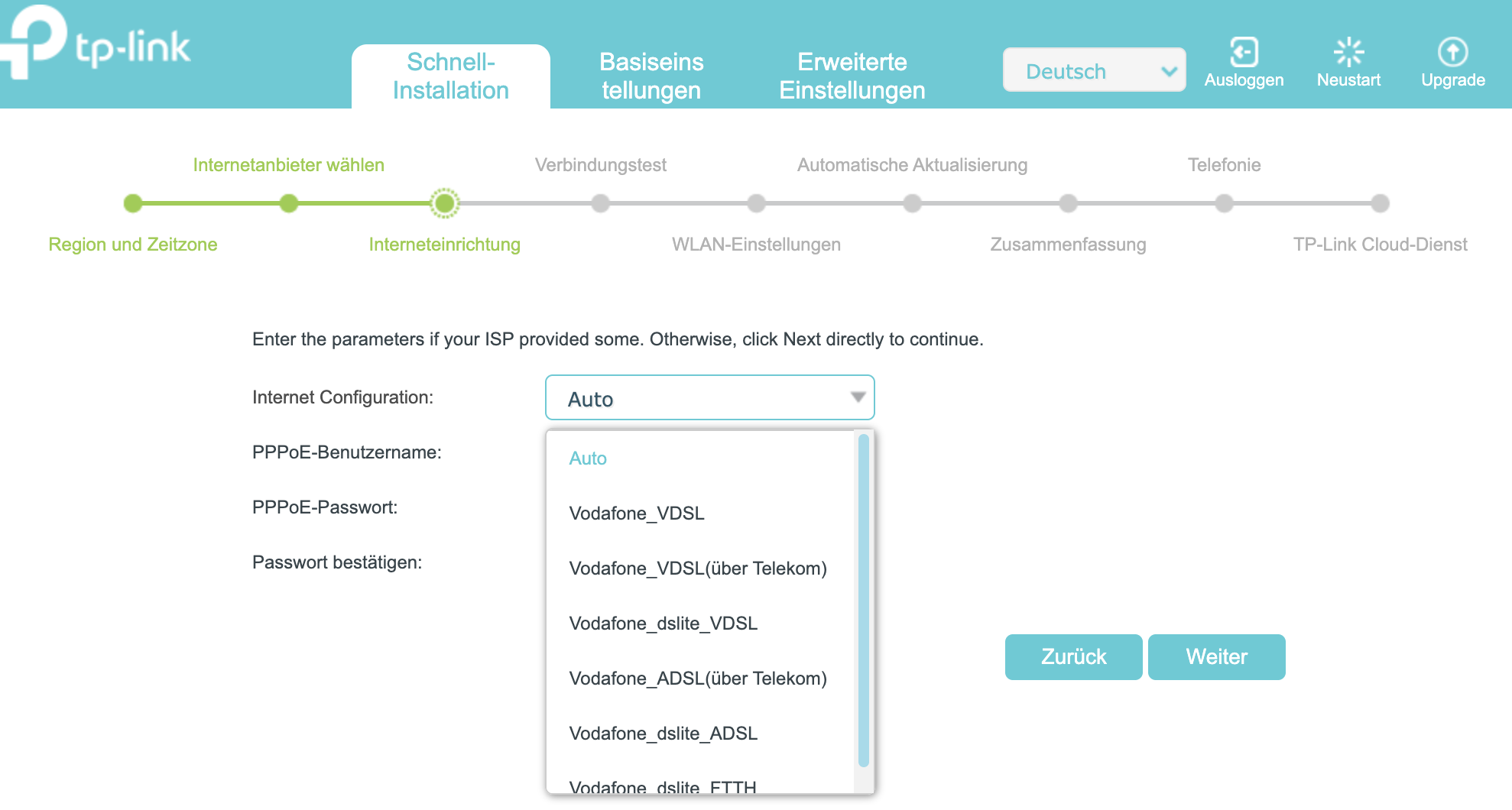Click the Zurück button
1512x810 pixels.
point(1073,657)
